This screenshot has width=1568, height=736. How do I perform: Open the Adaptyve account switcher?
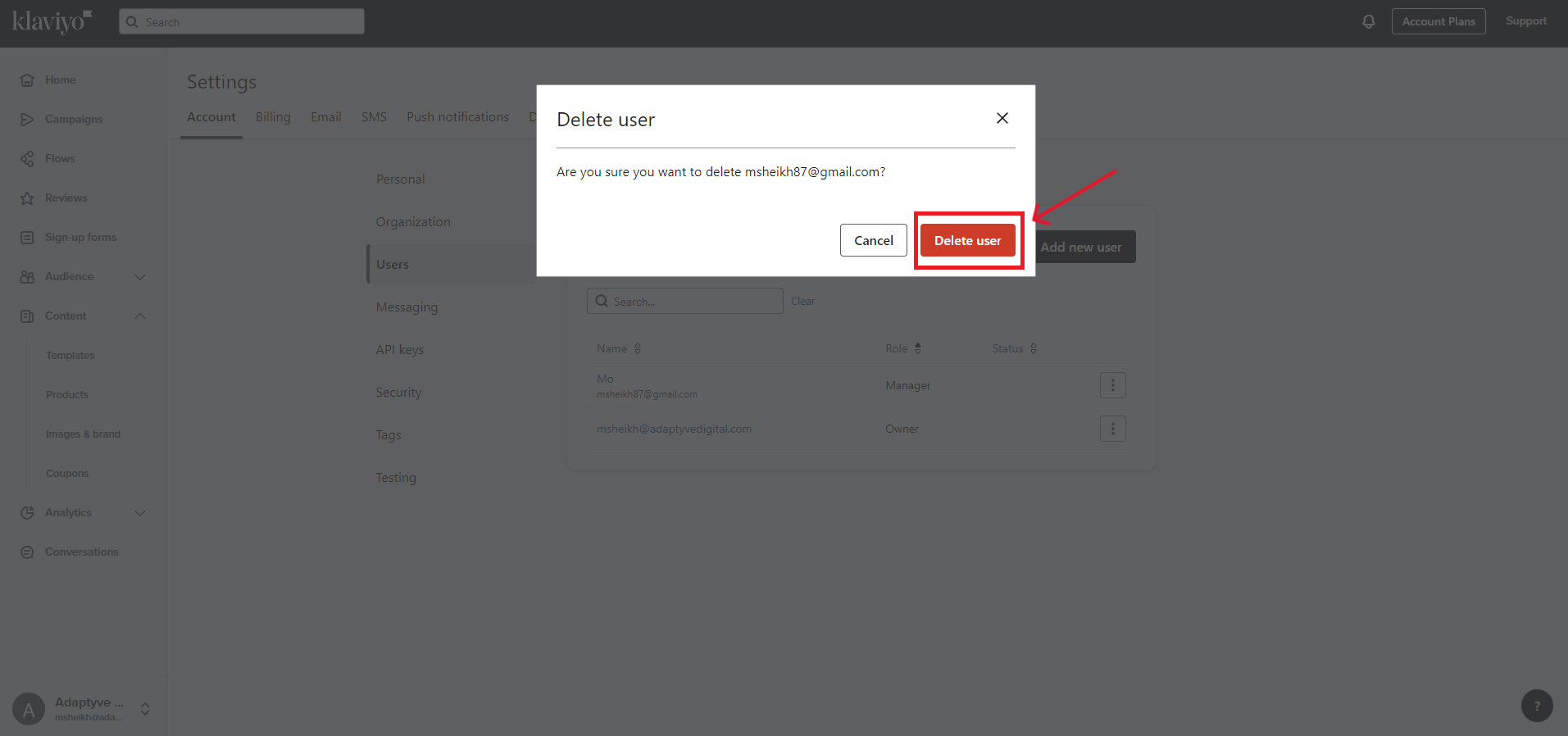pos(145,709)
